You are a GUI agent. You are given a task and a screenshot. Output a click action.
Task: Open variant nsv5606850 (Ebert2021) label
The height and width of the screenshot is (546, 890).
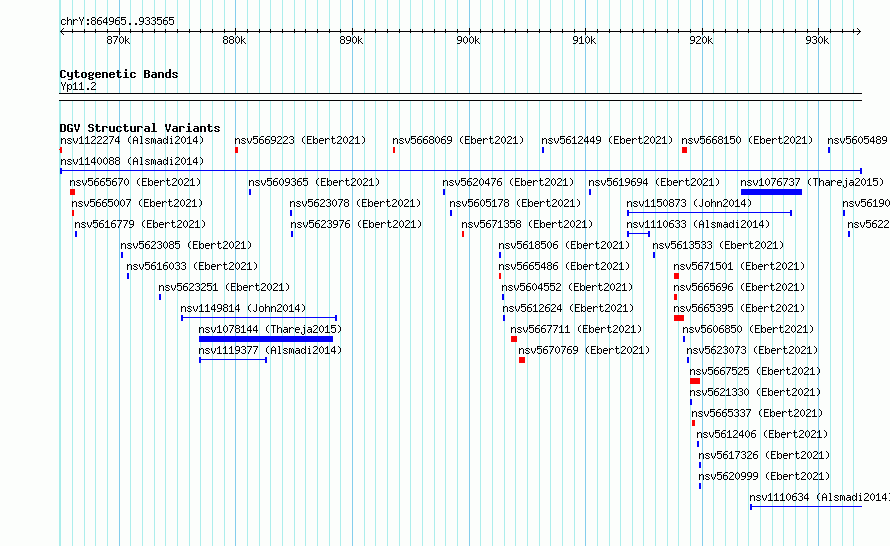pos(748,329)
